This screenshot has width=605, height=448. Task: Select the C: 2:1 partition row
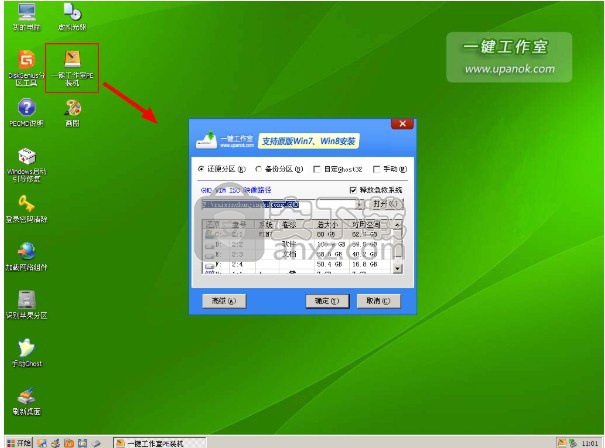[297, 234]
